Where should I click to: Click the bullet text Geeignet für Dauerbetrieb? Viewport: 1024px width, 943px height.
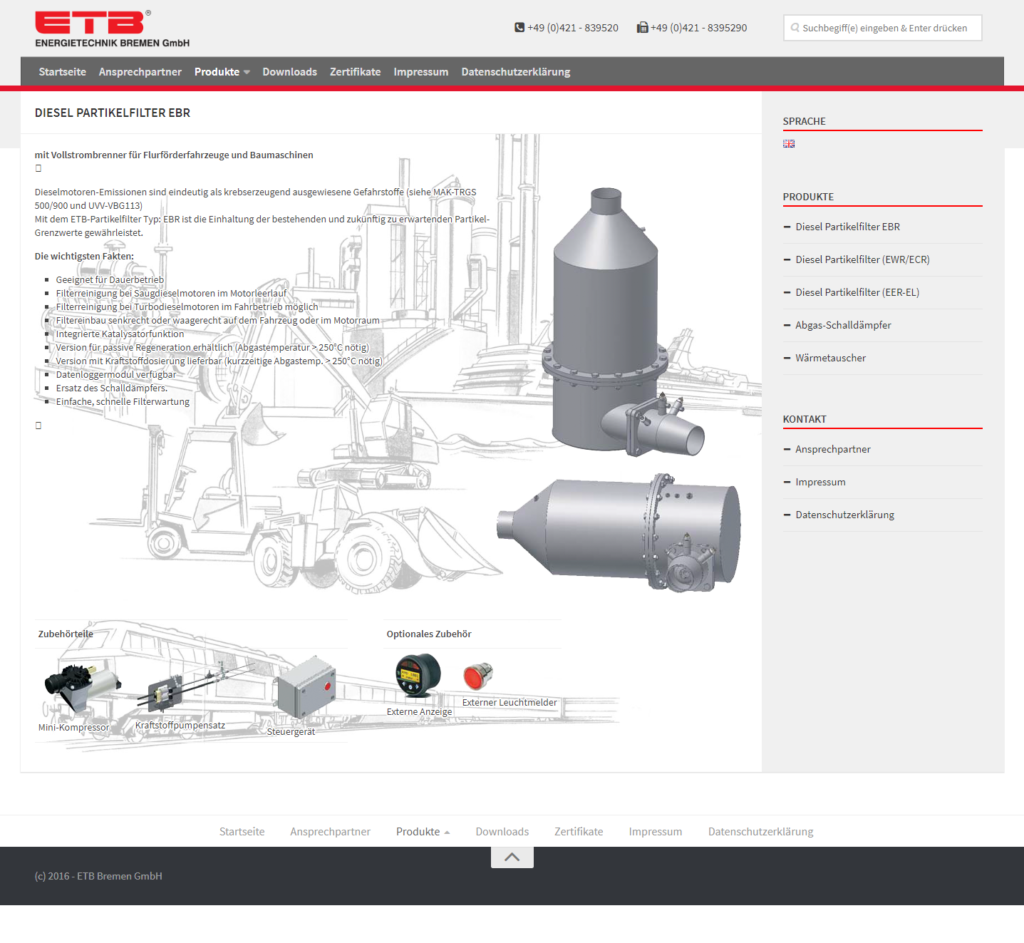pos(110,280)
